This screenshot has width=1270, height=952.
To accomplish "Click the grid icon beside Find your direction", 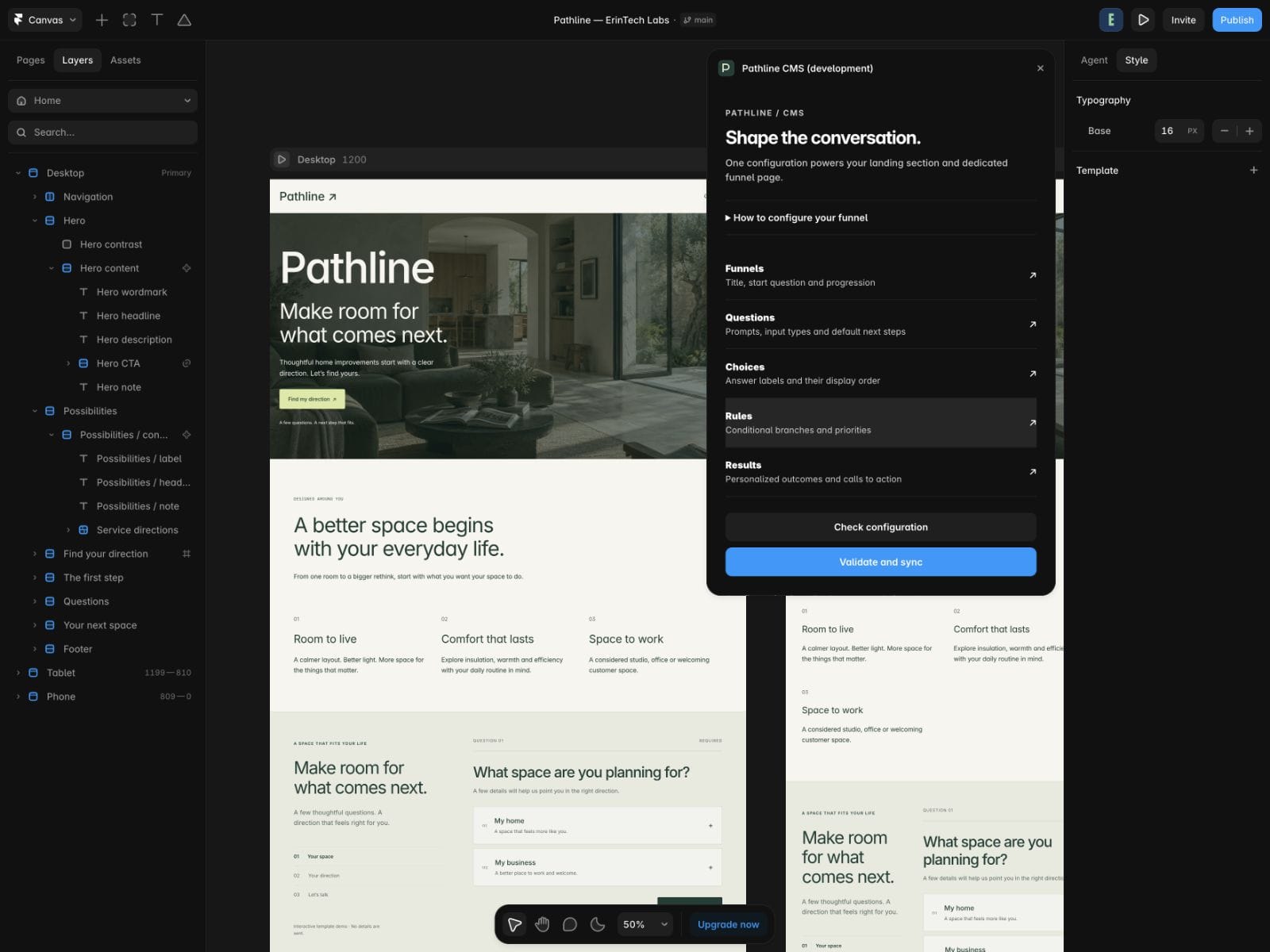I will click(x=187, y=554).
